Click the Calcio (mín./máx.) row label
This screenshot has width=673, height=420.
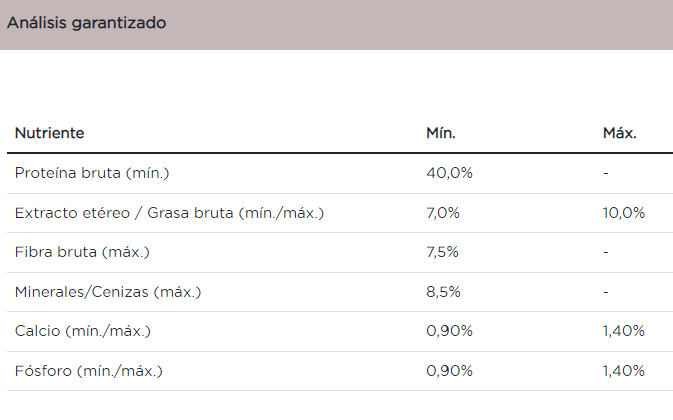pyautogui.click(x=83, y=331)
